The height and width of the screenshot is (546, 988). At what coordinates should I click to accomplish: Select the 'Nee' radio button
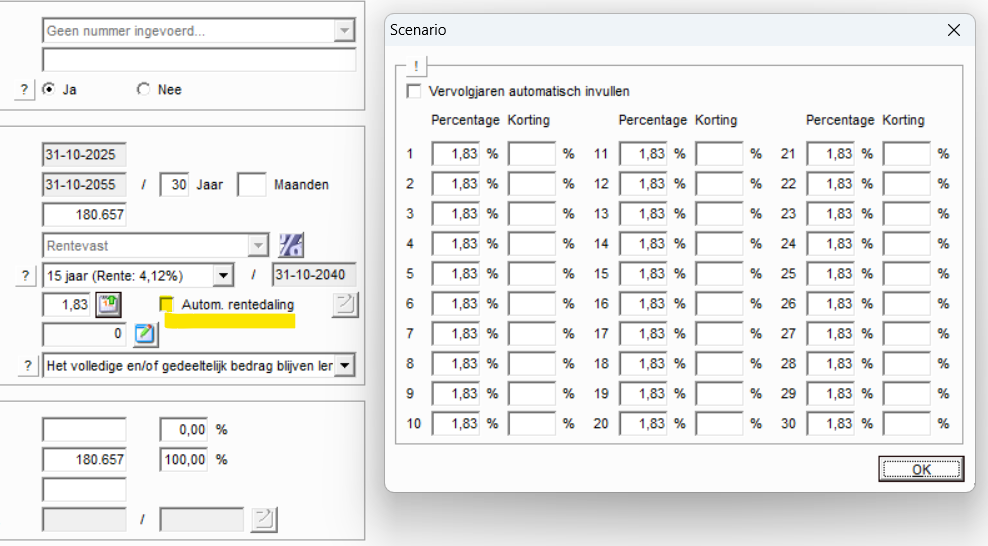pos(142,90)
